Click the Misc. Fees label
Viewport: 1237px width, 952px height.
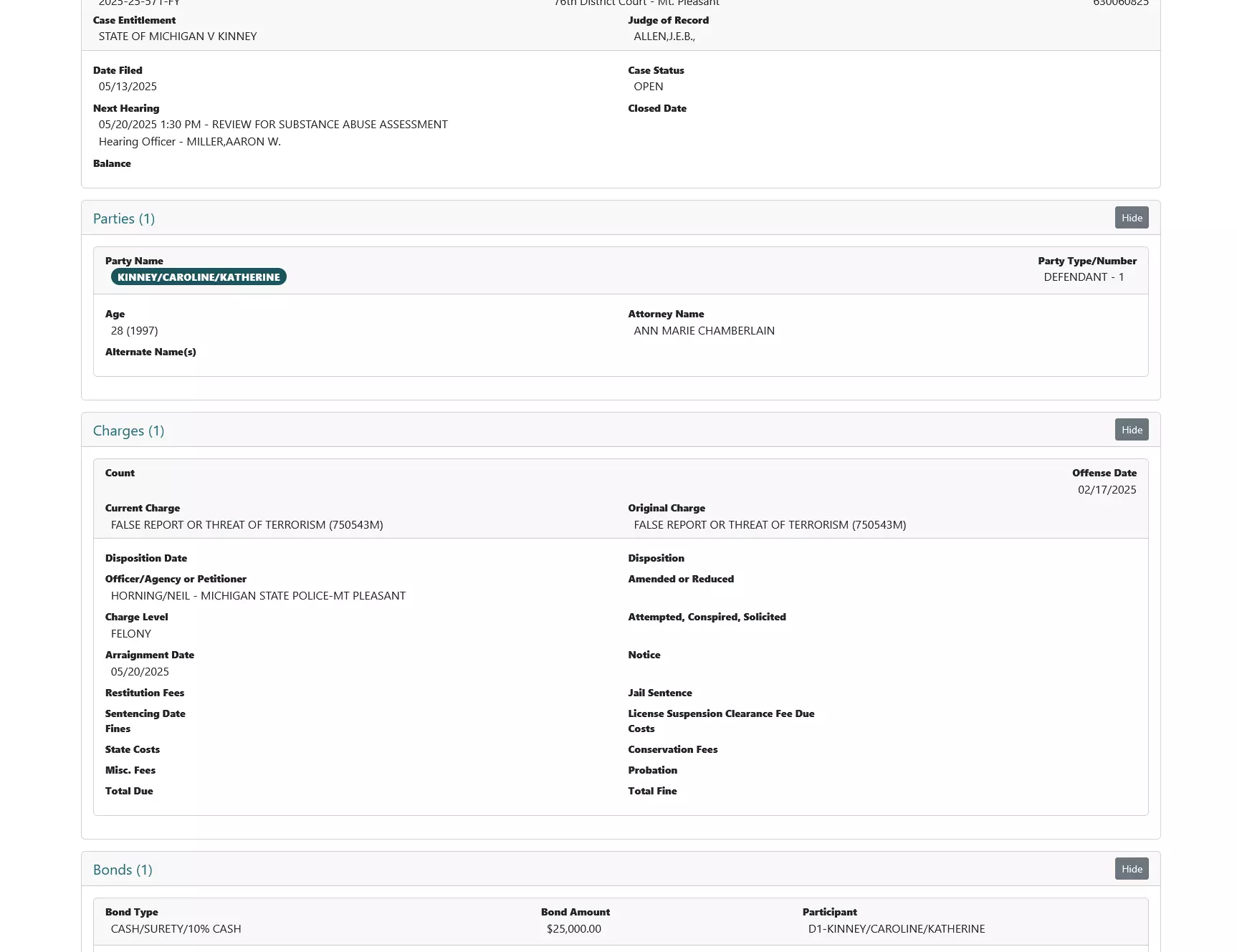(x=130, y=770)
